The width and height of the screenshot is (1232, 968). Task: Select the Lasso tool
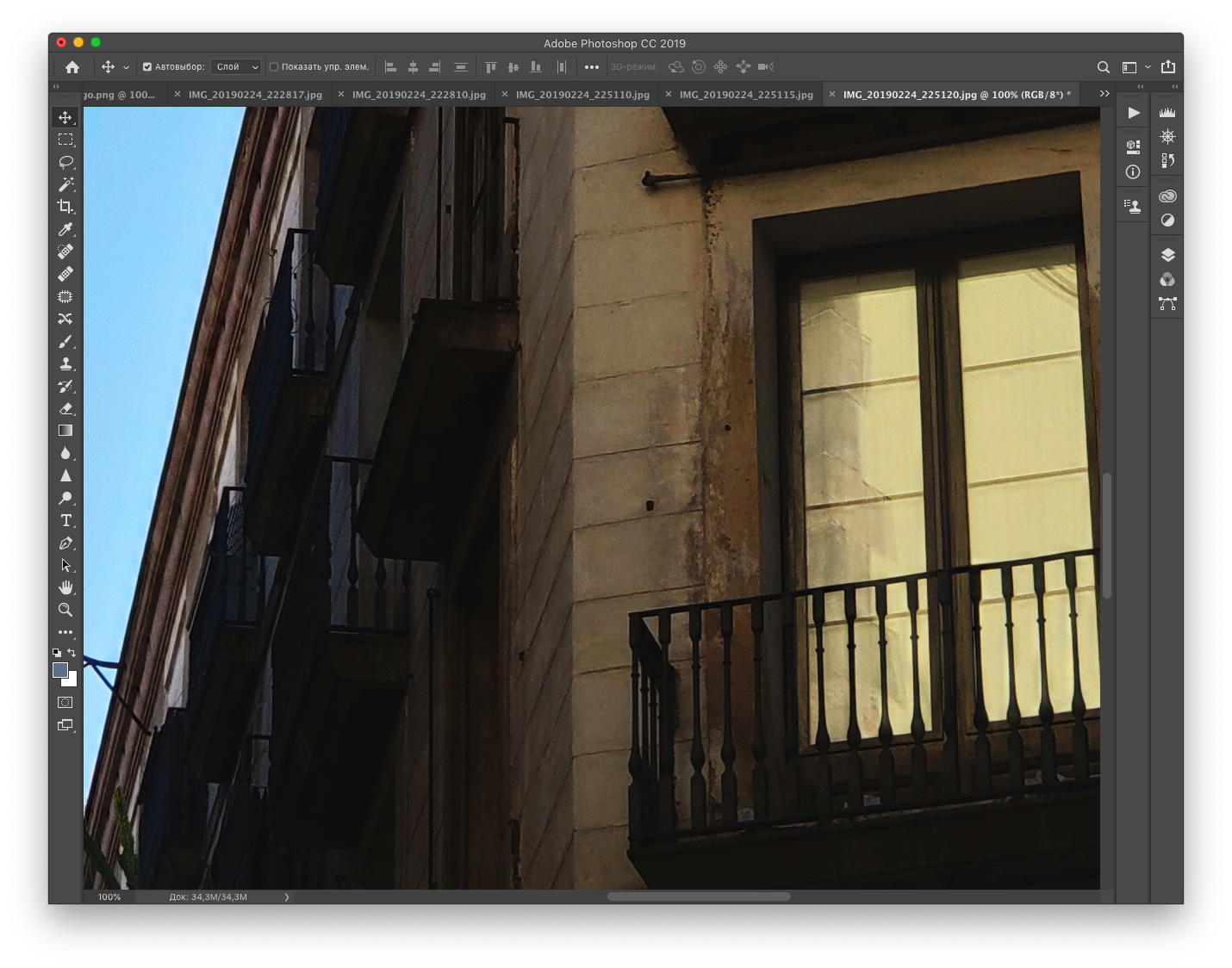(65, 162)
